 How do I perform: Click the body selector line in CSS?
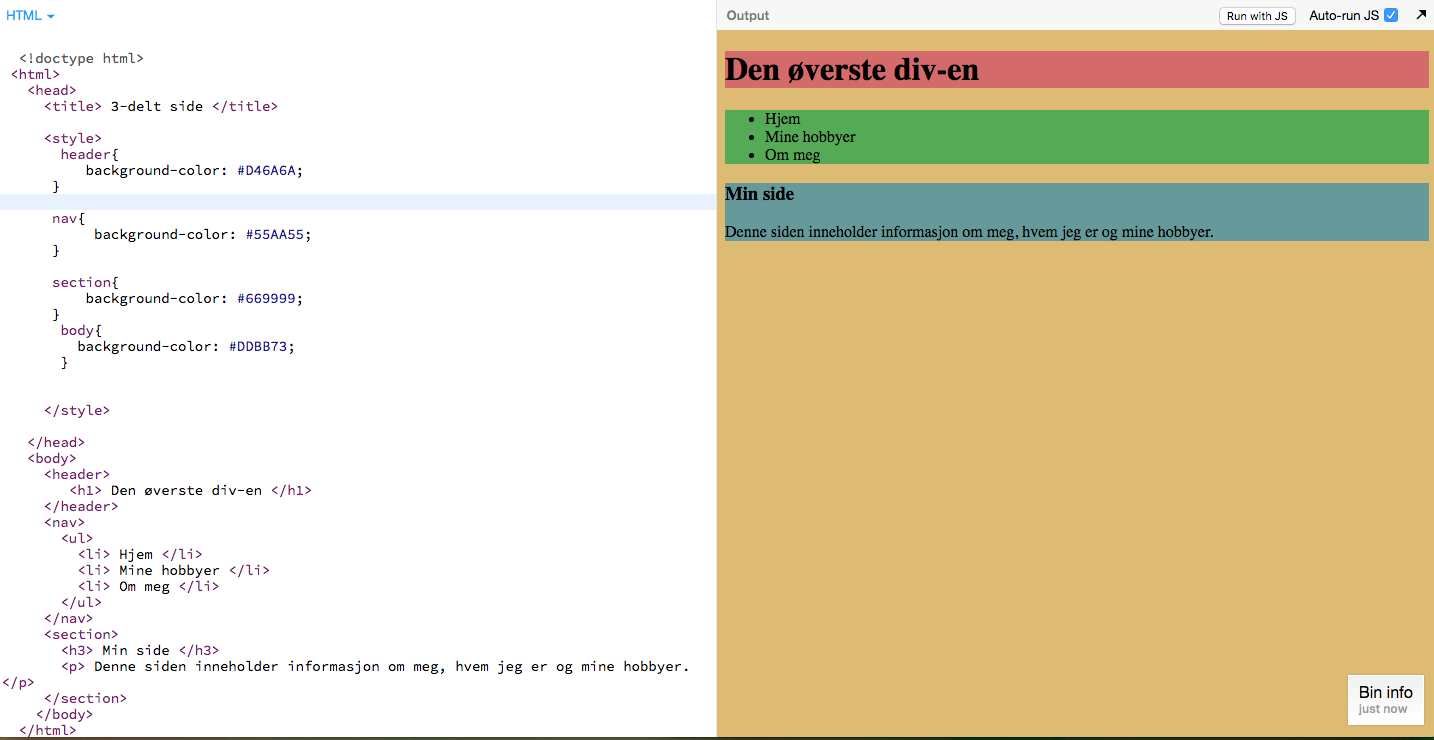[x=81, y=330]
